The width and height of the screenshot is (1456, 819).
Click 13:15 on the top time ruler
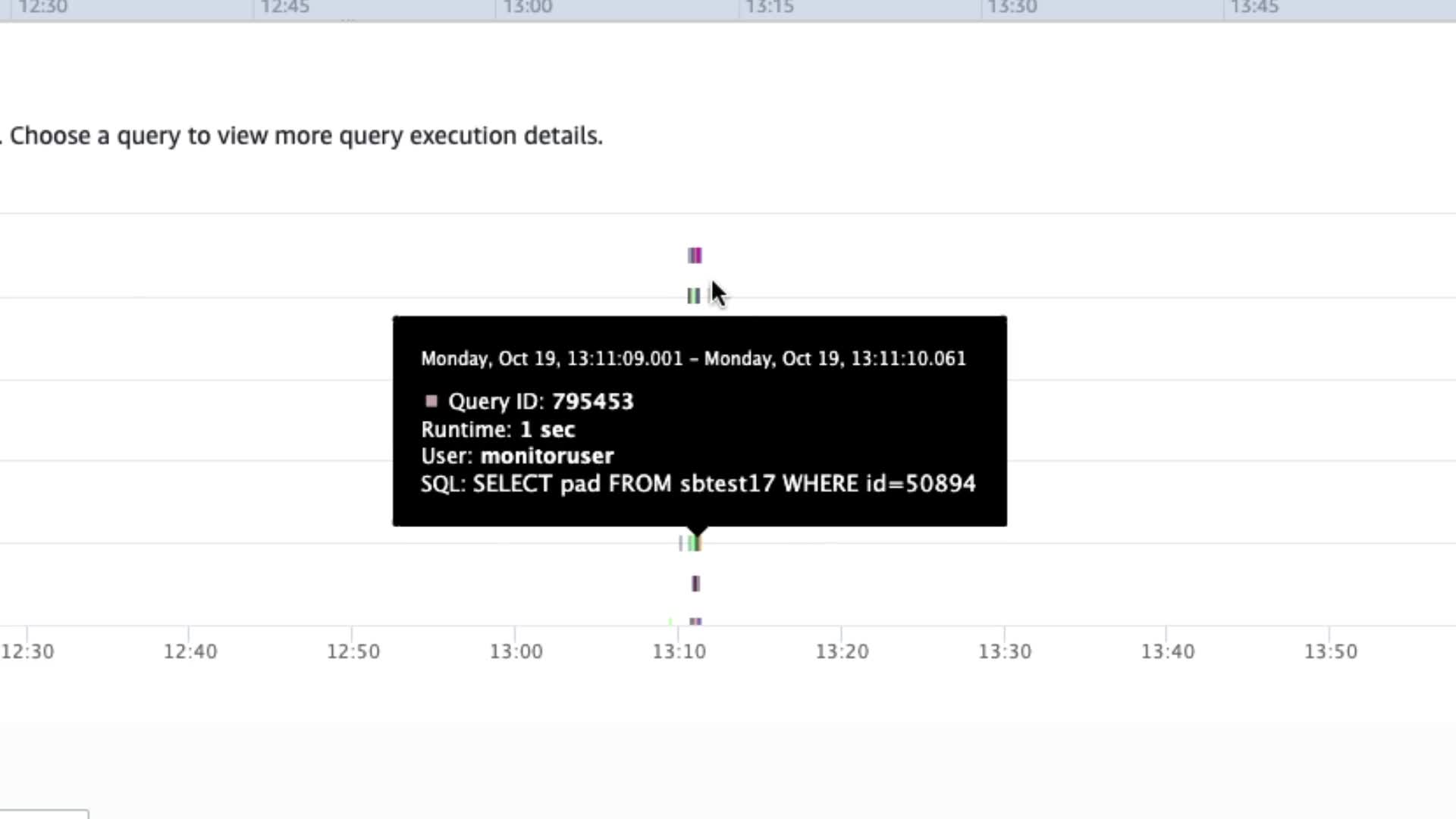pyautogui.click(x=770, y=8)
